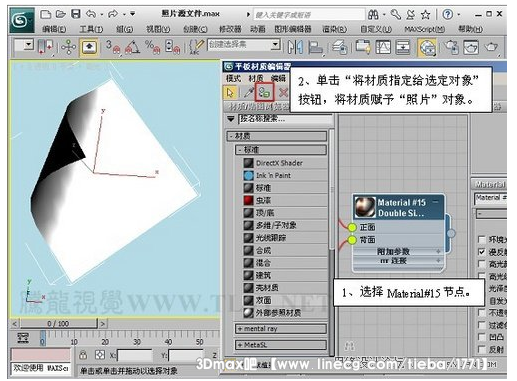Open the 编辑(E) menu
Image resolution: width=517 pixels, height=381 pixels.
(54, 29)
